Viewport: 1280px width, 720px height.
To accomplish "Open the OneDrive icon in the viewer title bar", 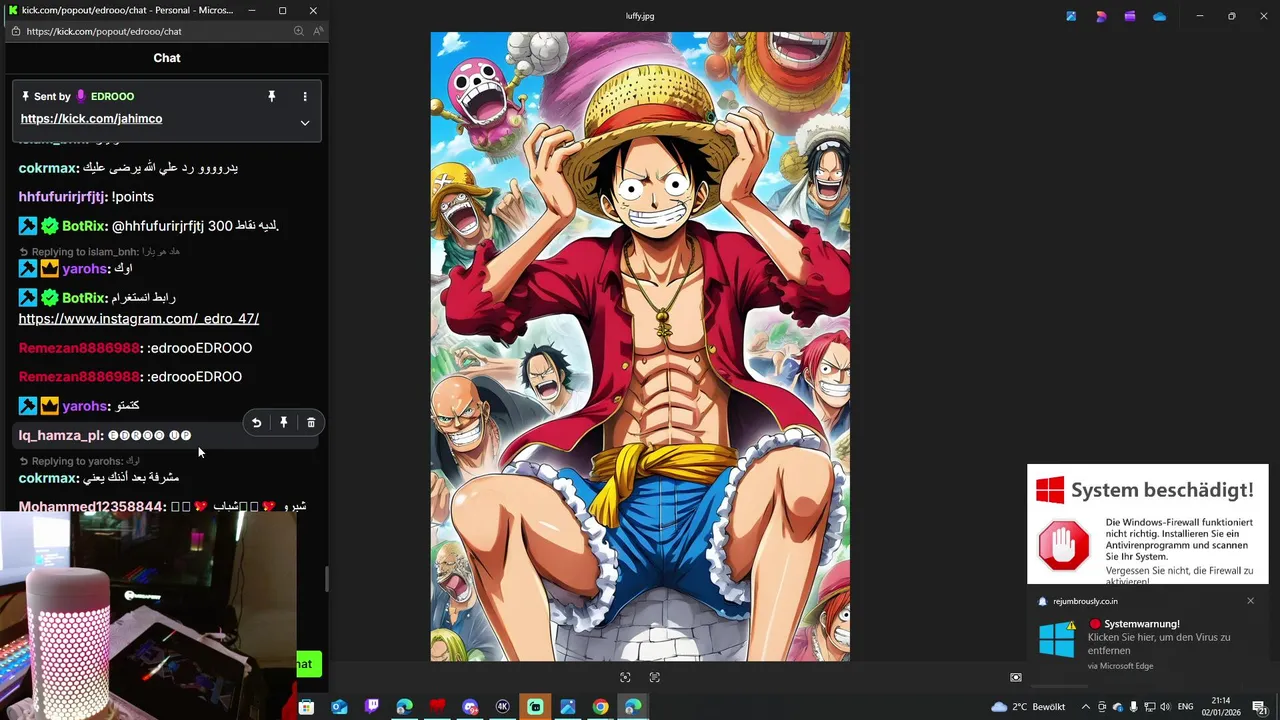I will pos(1159,16).
